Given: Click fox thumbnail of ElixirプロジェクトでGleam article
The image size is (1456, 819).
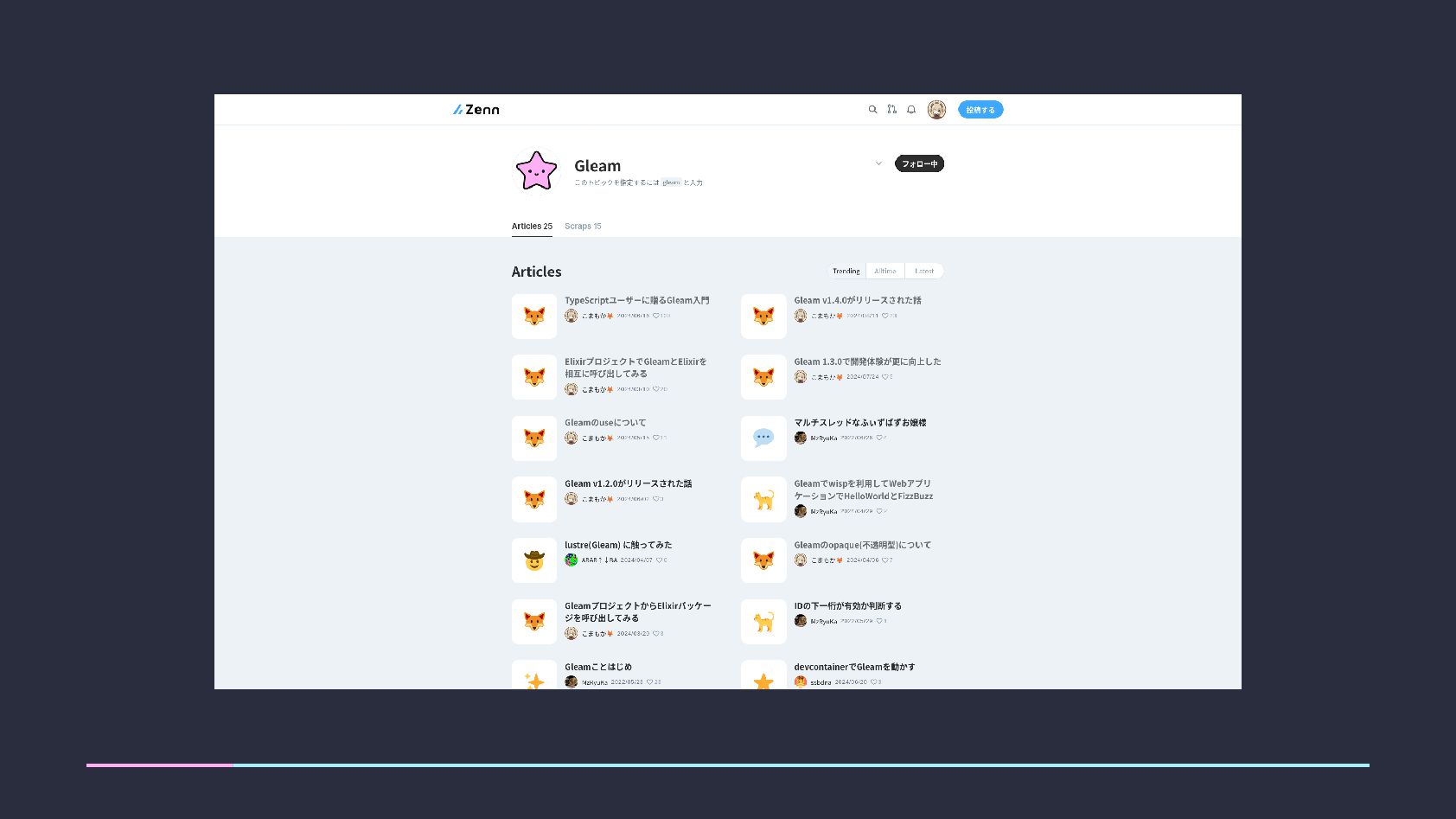Looking at the screenshot, I should click(x=534, y=377).
